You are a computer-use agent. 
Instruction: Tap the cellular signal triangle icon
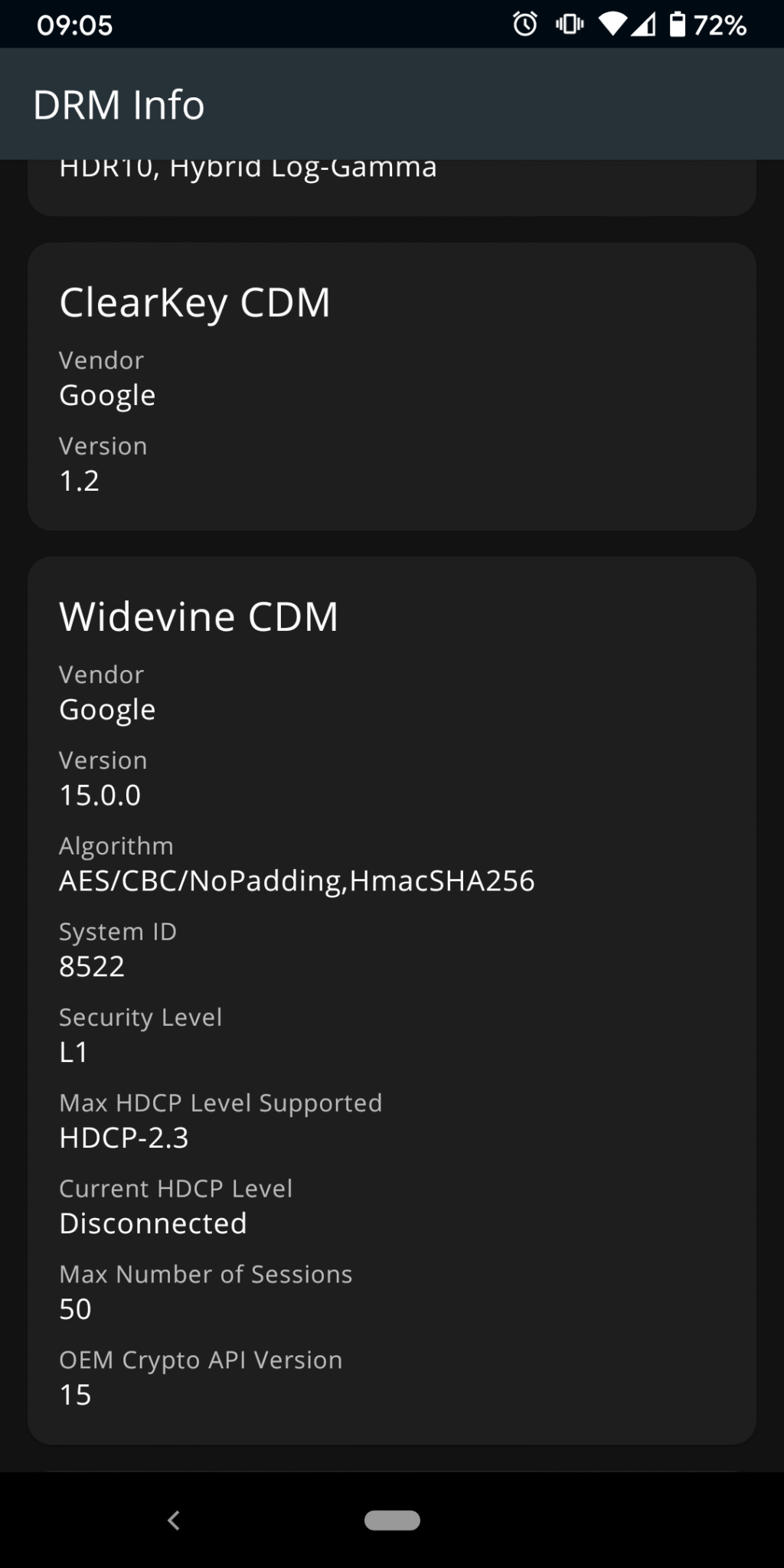coord(645,25)
